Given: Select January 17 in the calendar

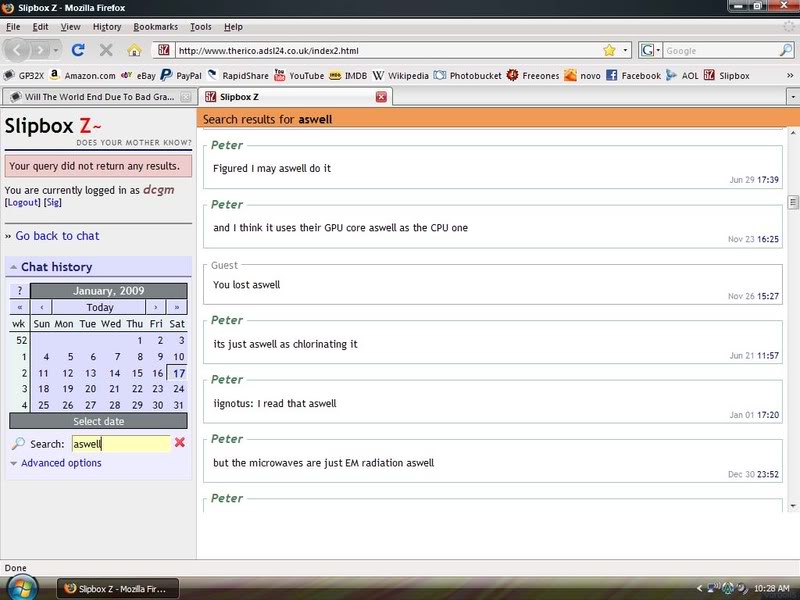Looking at the screenshot, I should pos(178,373).
